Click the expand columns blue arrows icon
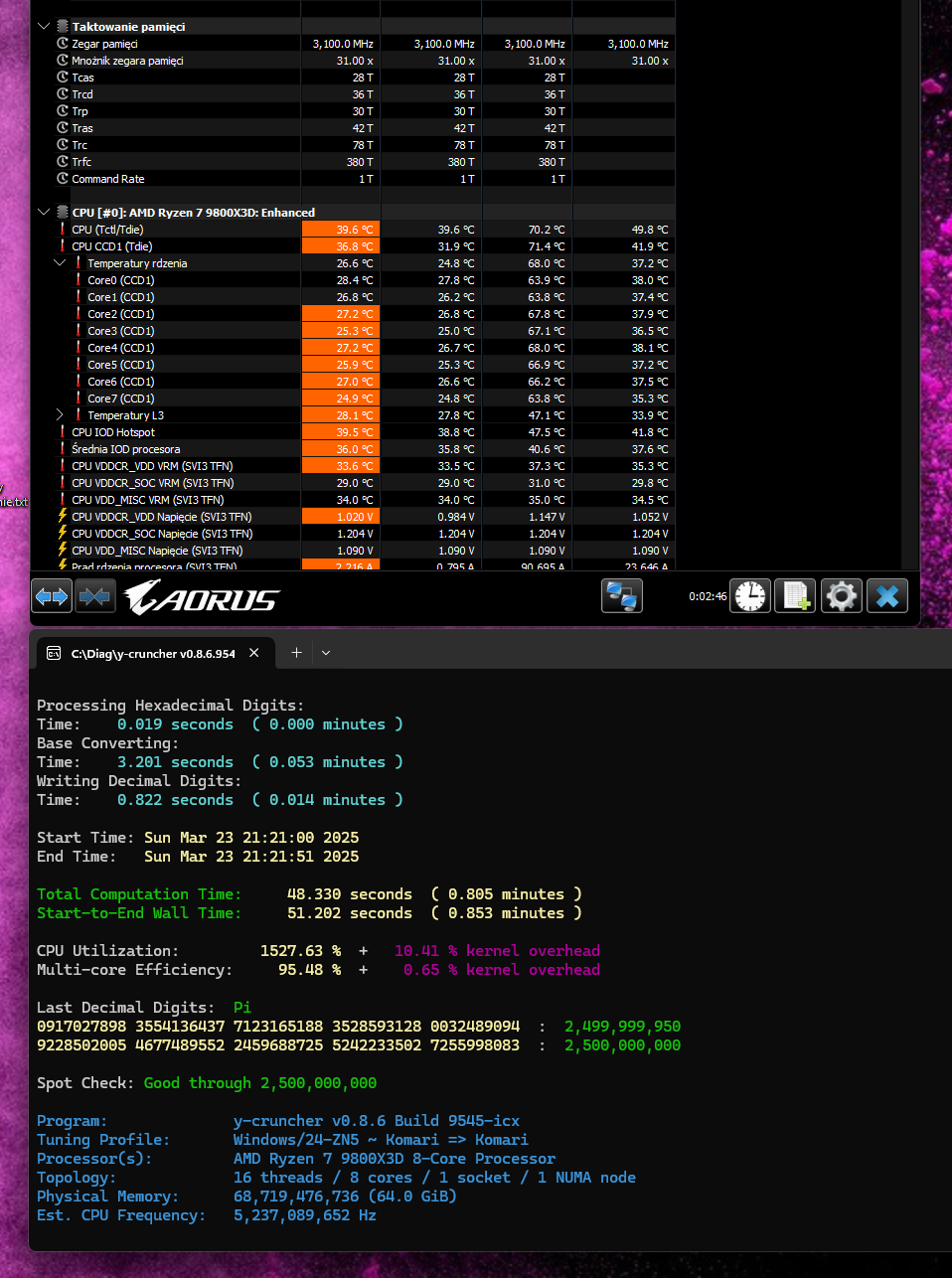The width and height of the screenshot is (952, 1278). [52, 596]
